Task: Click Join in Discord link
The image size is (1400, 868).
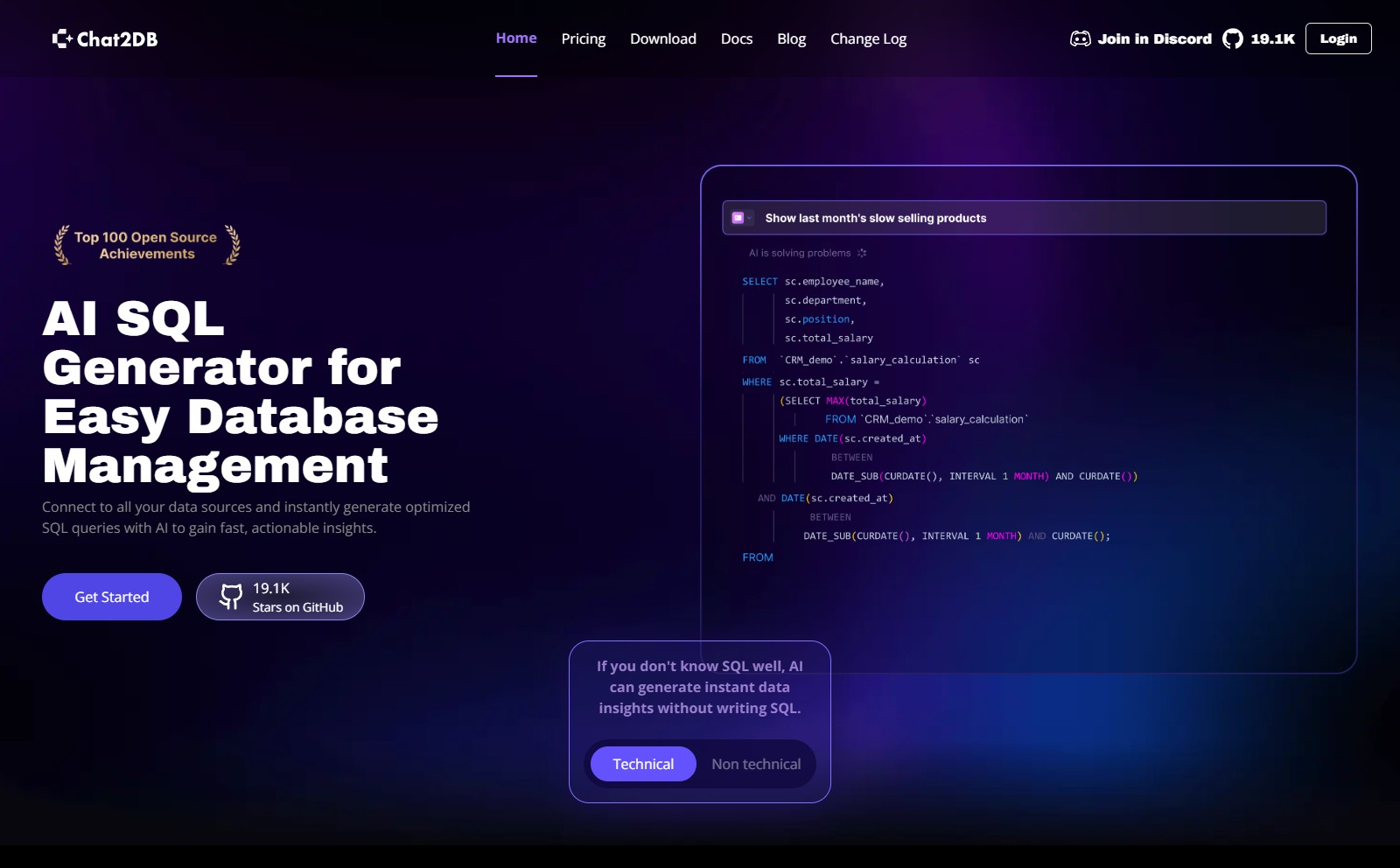Action: (1141, 38)
